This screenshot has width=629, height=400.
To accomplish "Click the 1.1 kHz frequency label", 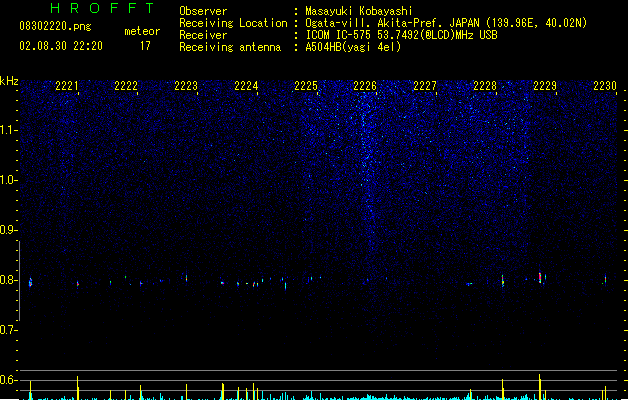I will point(8,130).
